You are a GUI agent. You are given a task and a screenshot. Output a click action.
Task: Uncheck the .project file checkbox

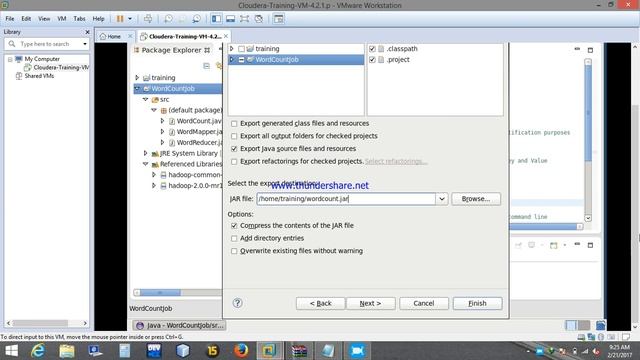tap(372, 60)
